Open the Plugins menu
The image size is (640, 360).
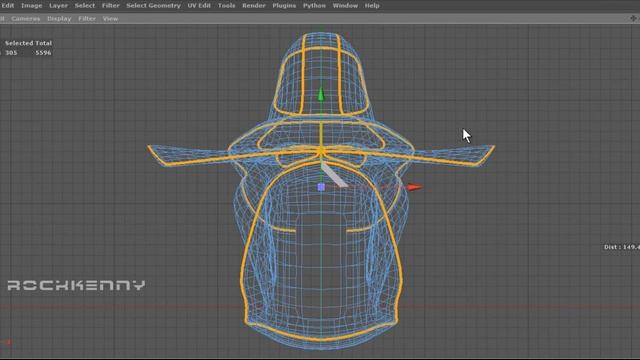tap(284, 6)
